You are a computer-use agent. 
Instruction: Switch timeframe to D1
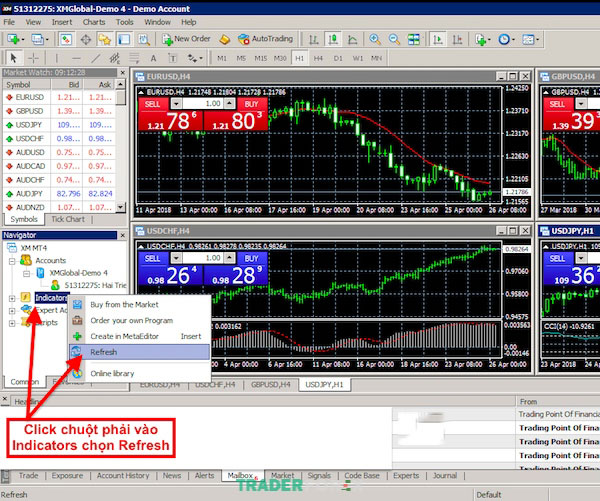click(338, 58)
